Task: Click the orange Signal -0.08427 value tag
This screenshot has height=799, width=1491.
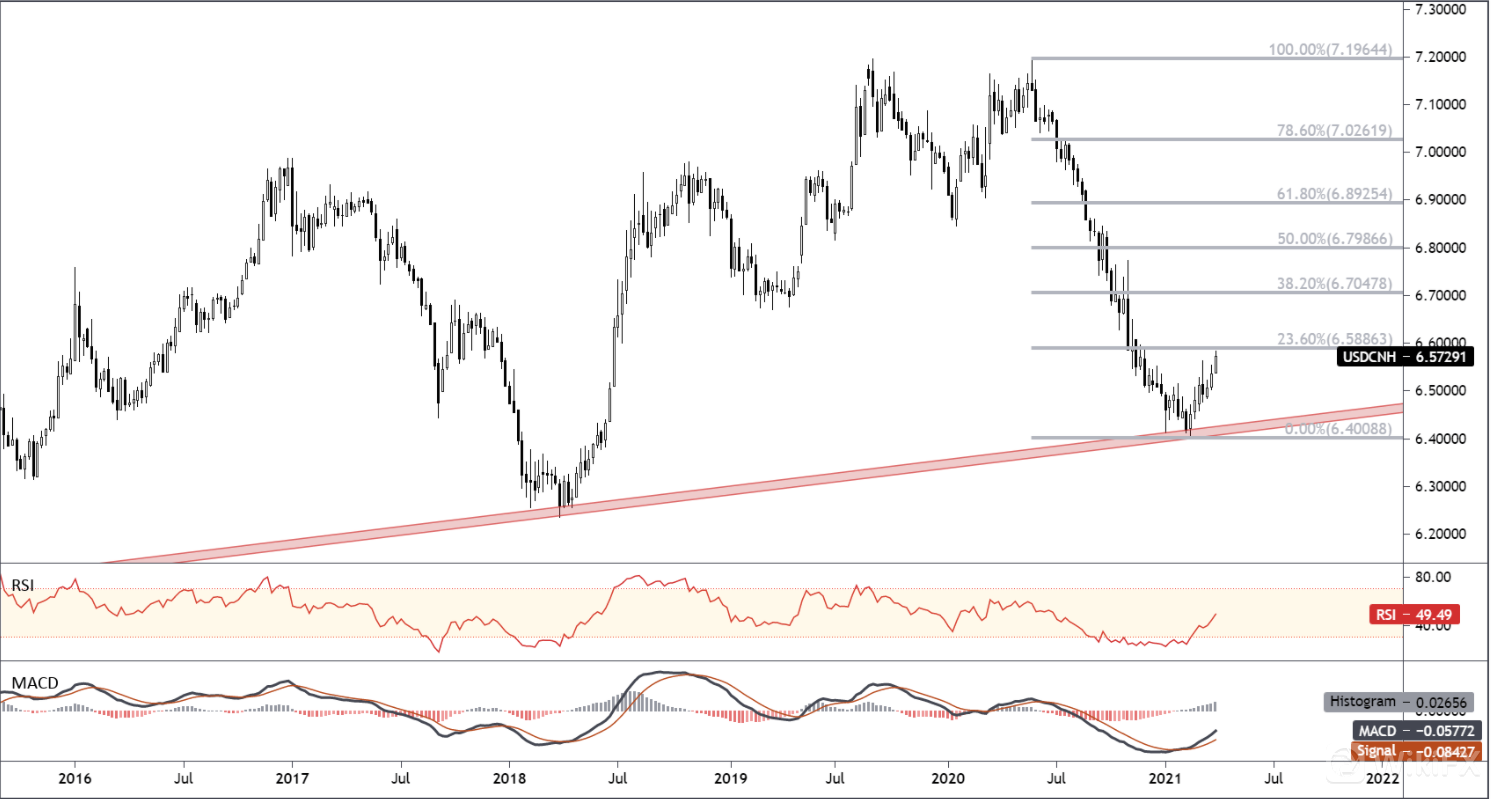Action: coord(1412,751)
